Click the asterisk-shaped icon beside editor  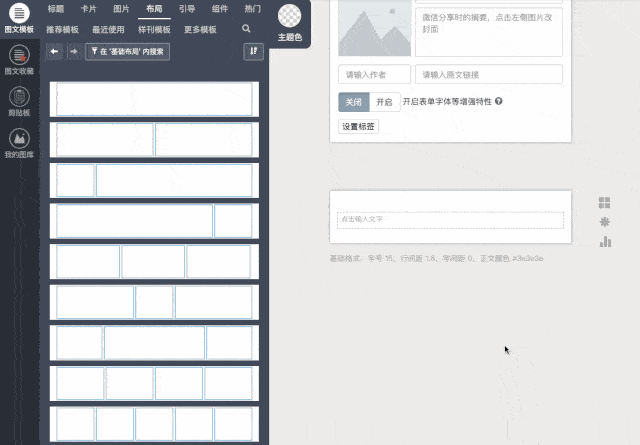[x=604, y=222]
